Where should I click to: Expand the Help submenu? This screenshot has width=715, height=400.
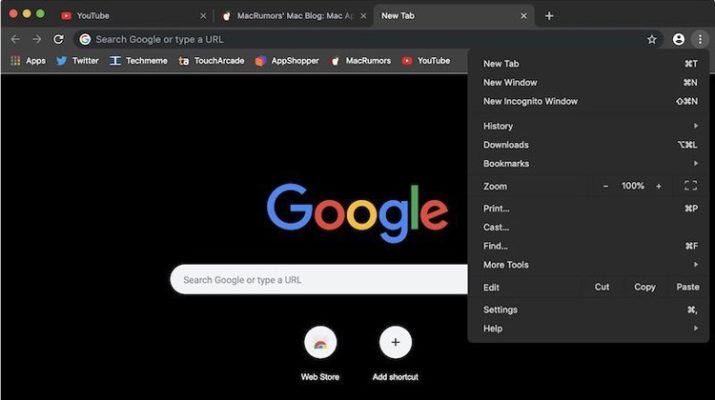[591, 328]
